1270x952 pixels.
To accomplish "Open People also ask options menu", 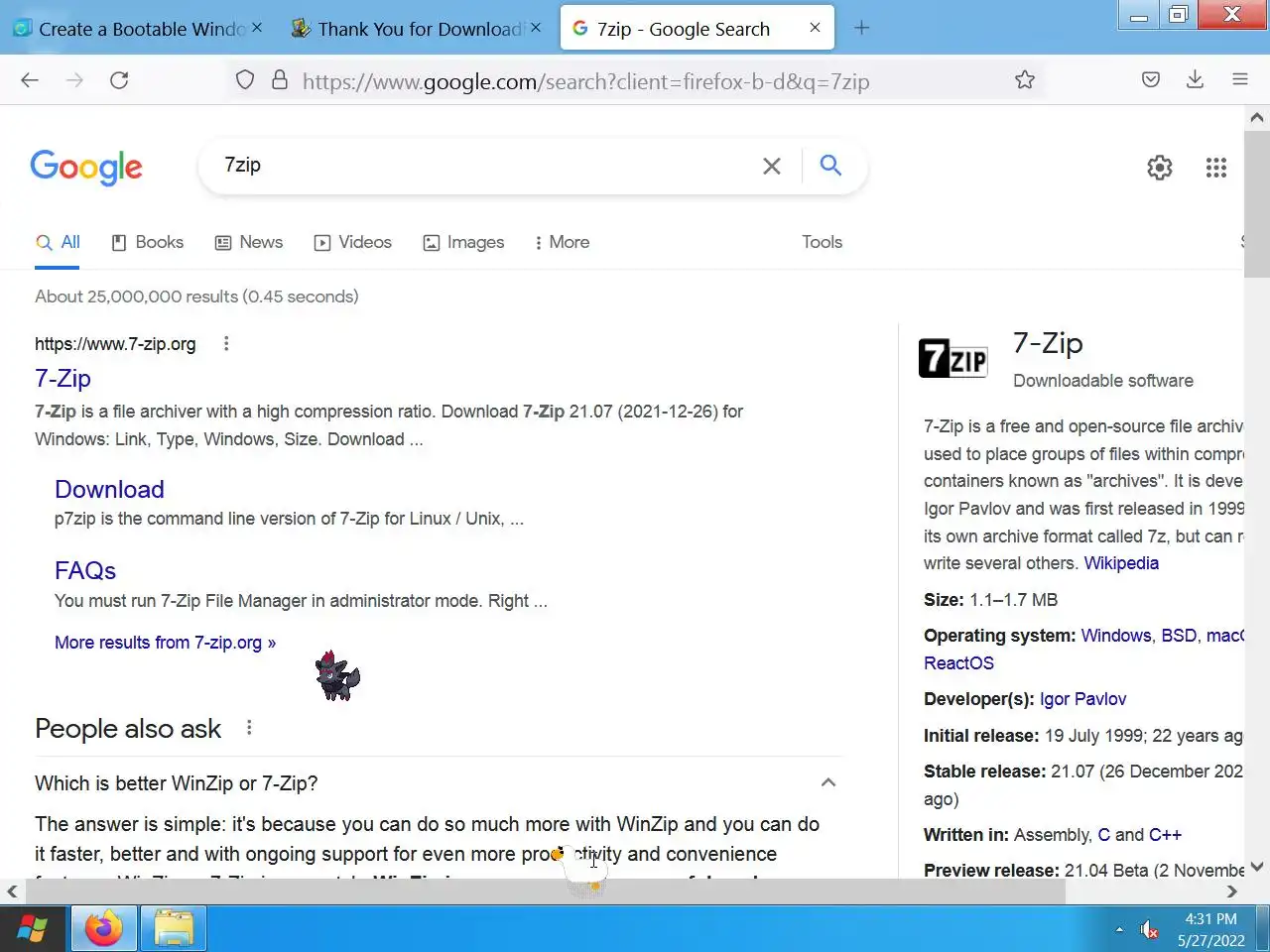I will click(x=249, y=728).
